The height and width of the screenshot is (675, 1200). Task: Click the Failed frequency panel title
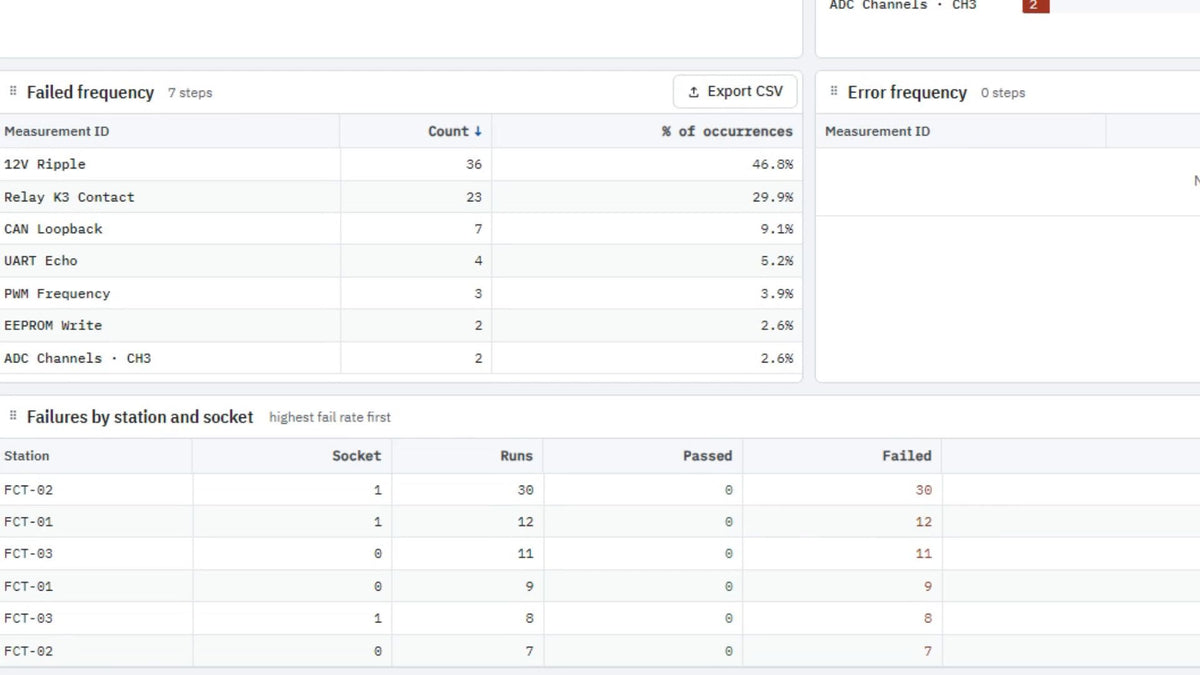pos(90,92)
